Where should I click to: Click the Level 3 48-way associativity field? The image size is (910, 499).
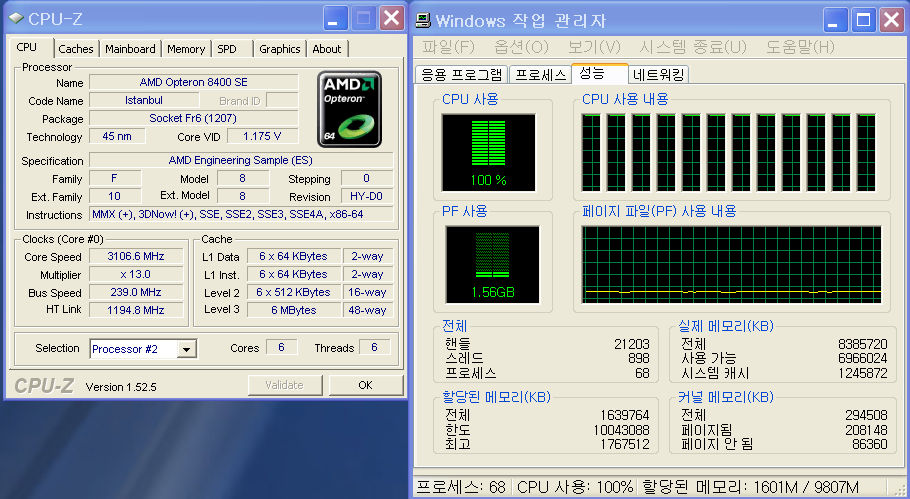click(x=367, y=310)
